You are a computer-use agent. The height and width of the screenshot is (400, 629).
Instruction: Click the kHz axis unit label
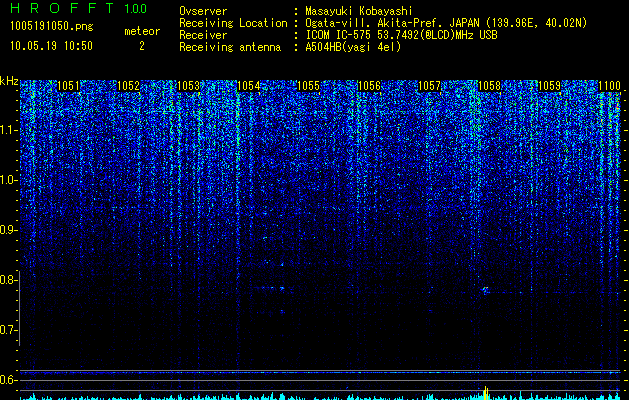pyautogui.click(x=9, y=81)
